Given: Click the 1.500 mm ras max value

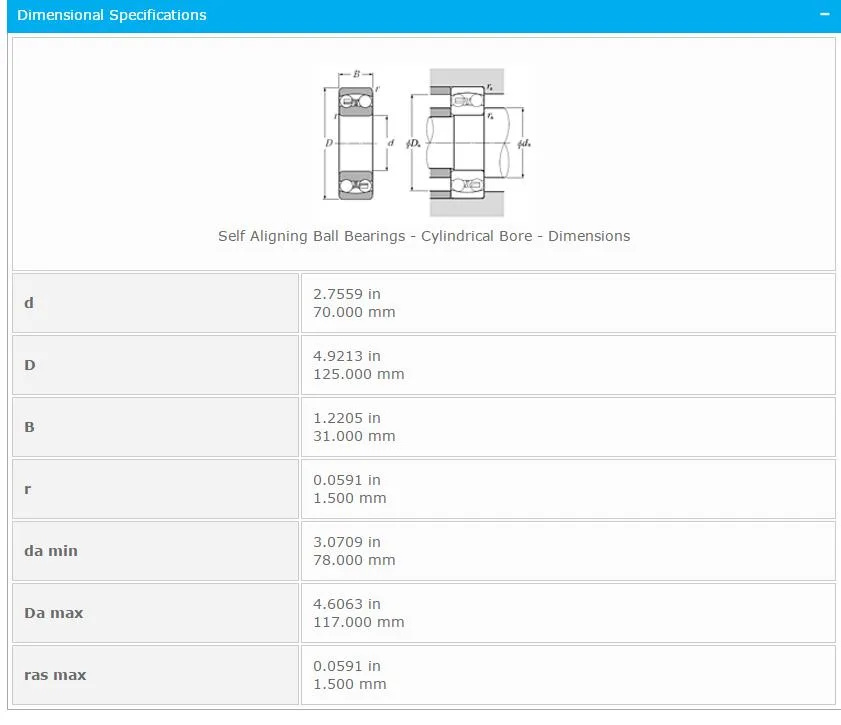Looking at the screenshot, I should [x=350, y=684].
